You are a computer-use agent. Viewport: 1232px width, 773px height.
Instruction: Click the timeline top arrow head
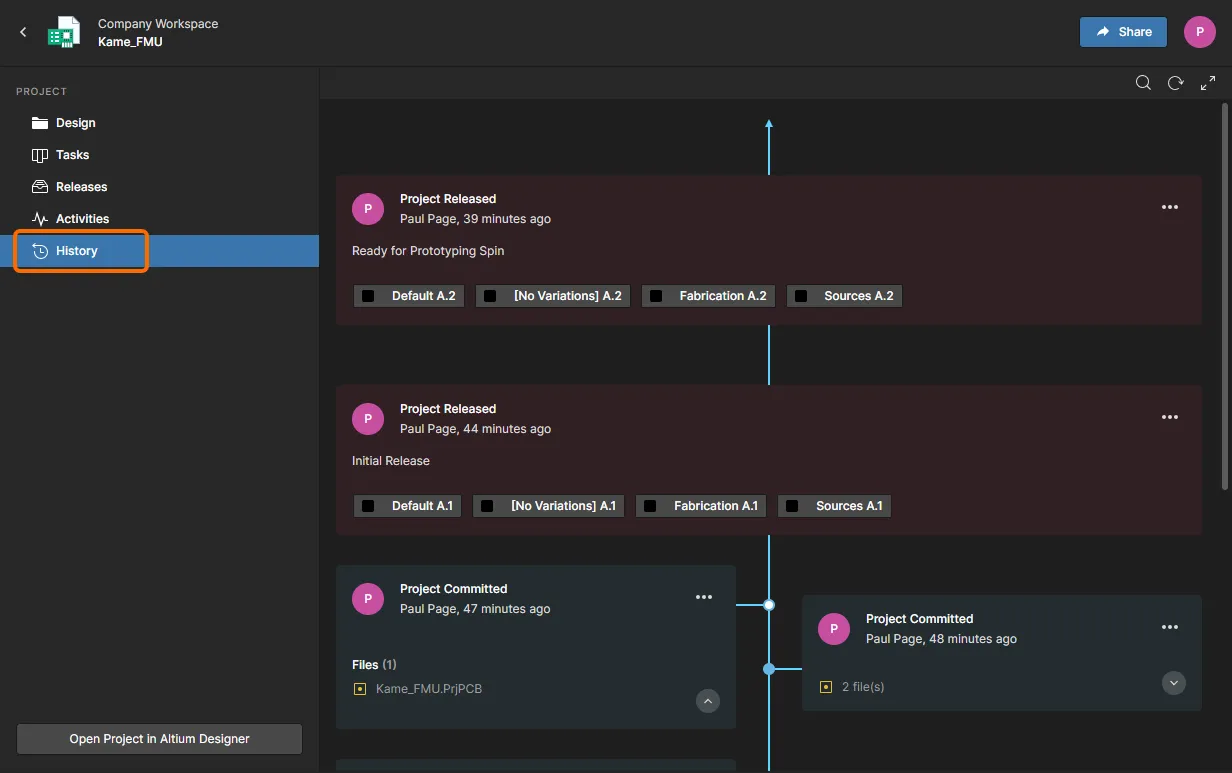pyautogui.click(x=769, y=124)
